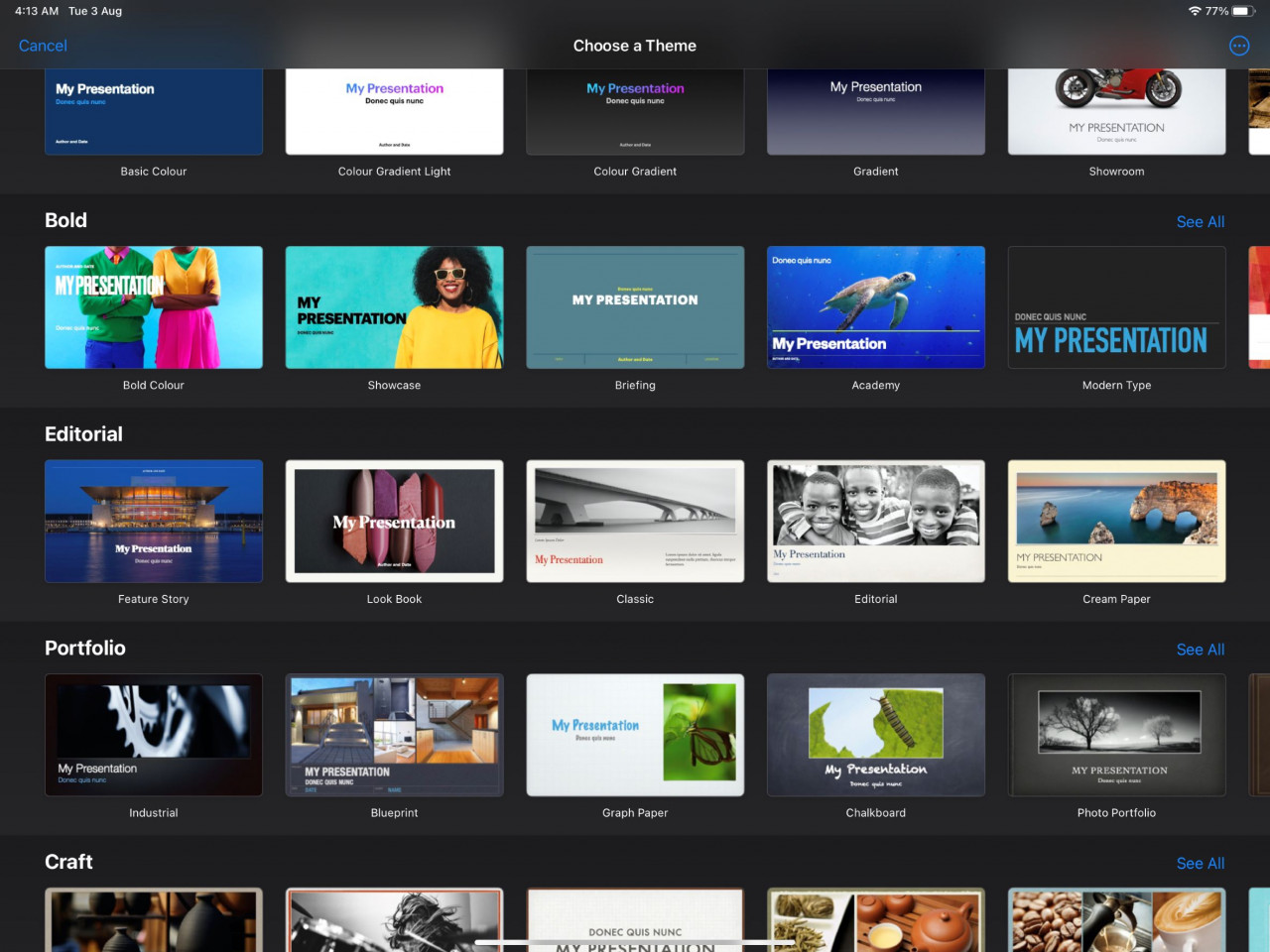Click the Choose a Theme title
This screenshot has width=1270, height=952.
(635, 46)
